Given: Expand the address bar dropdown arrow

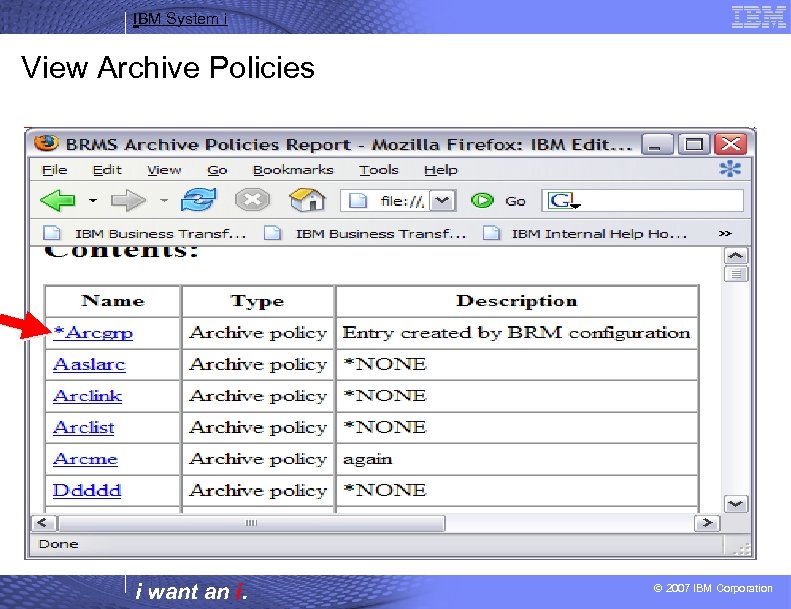Looking at the screenshot, I should 443,201.
